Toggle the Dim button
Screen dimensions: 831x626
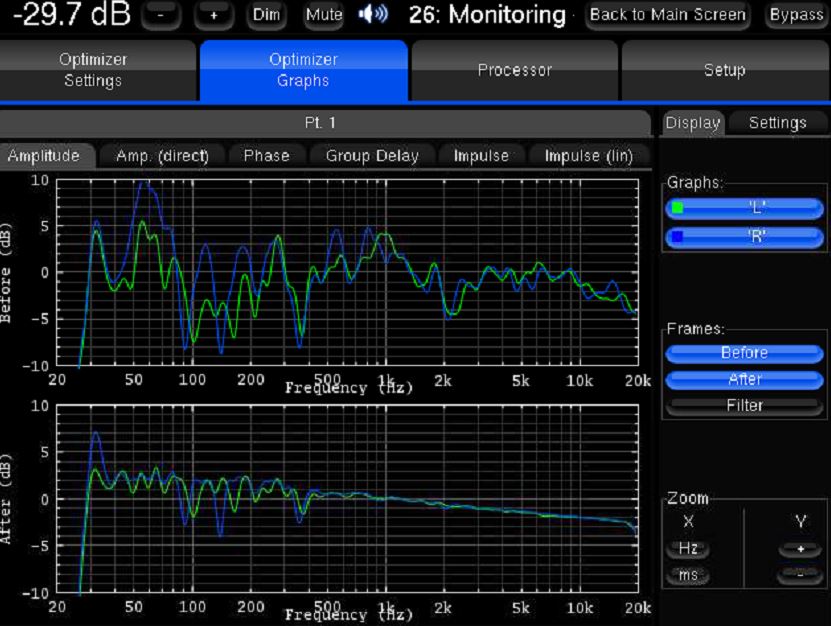point(266,15)
